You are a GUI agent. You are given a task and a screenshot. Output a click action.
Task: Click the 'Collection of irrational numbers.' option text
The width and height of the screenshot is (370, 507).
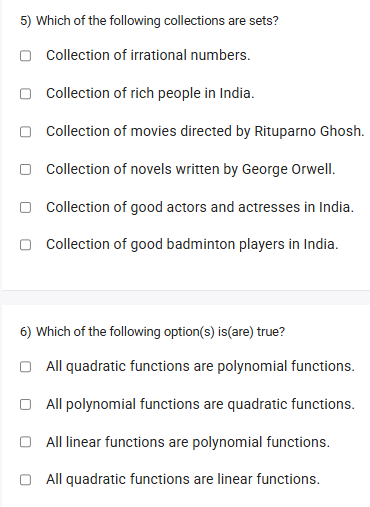148,55
